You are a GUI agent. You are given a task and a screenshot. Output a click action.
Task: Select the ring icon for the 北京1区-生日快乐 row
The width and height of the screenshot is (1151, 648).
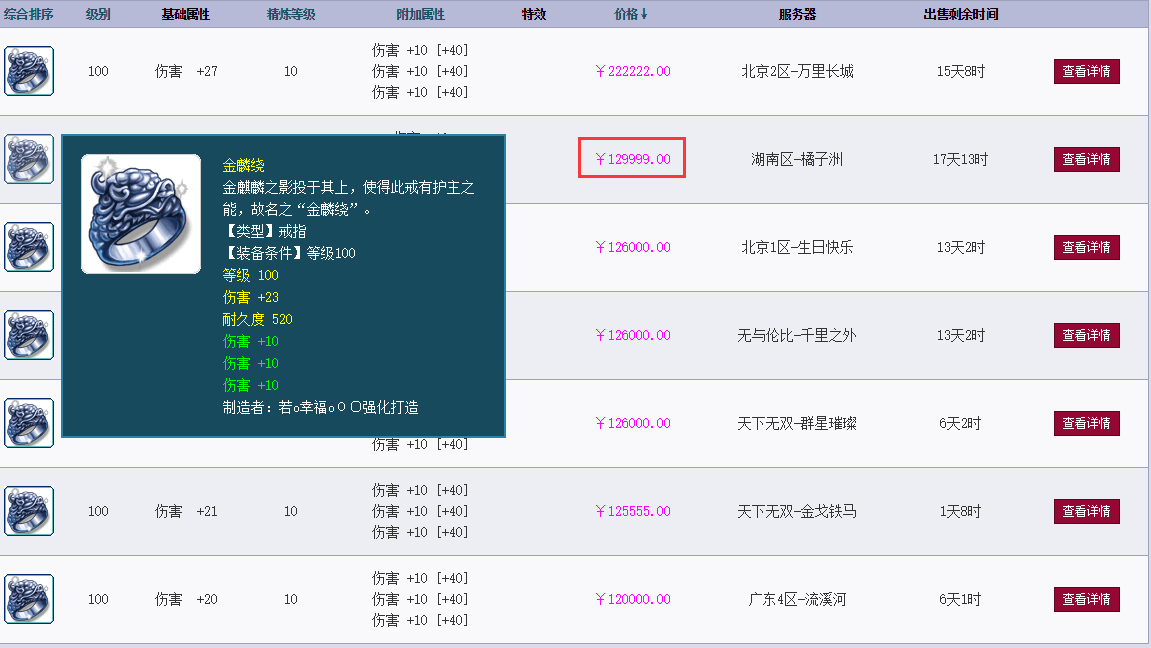point(28,247)
